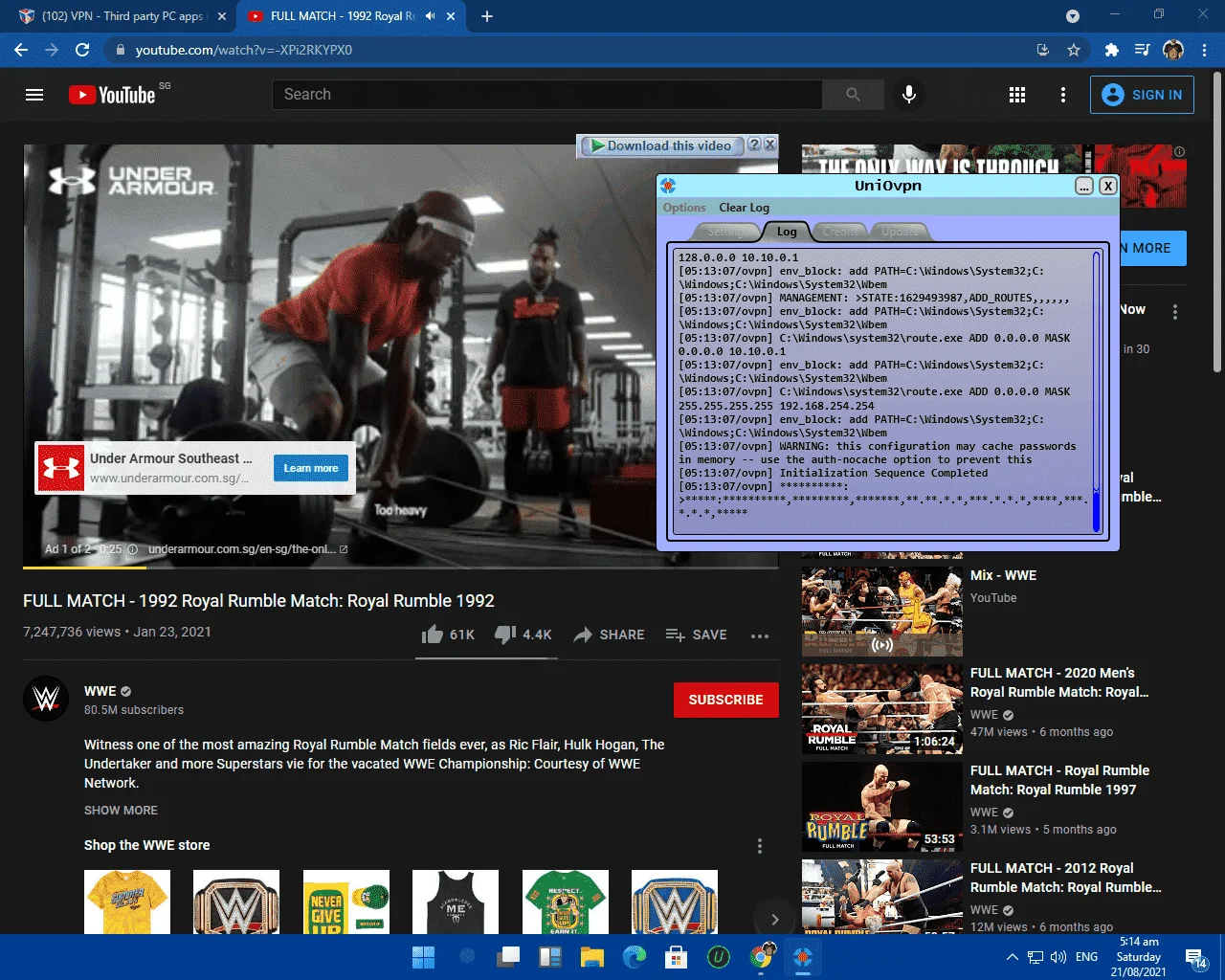The height and width of the screenshot is (980, 1225).
Task: Click Clear Log in UniOvpn
Action: point(744,208)
